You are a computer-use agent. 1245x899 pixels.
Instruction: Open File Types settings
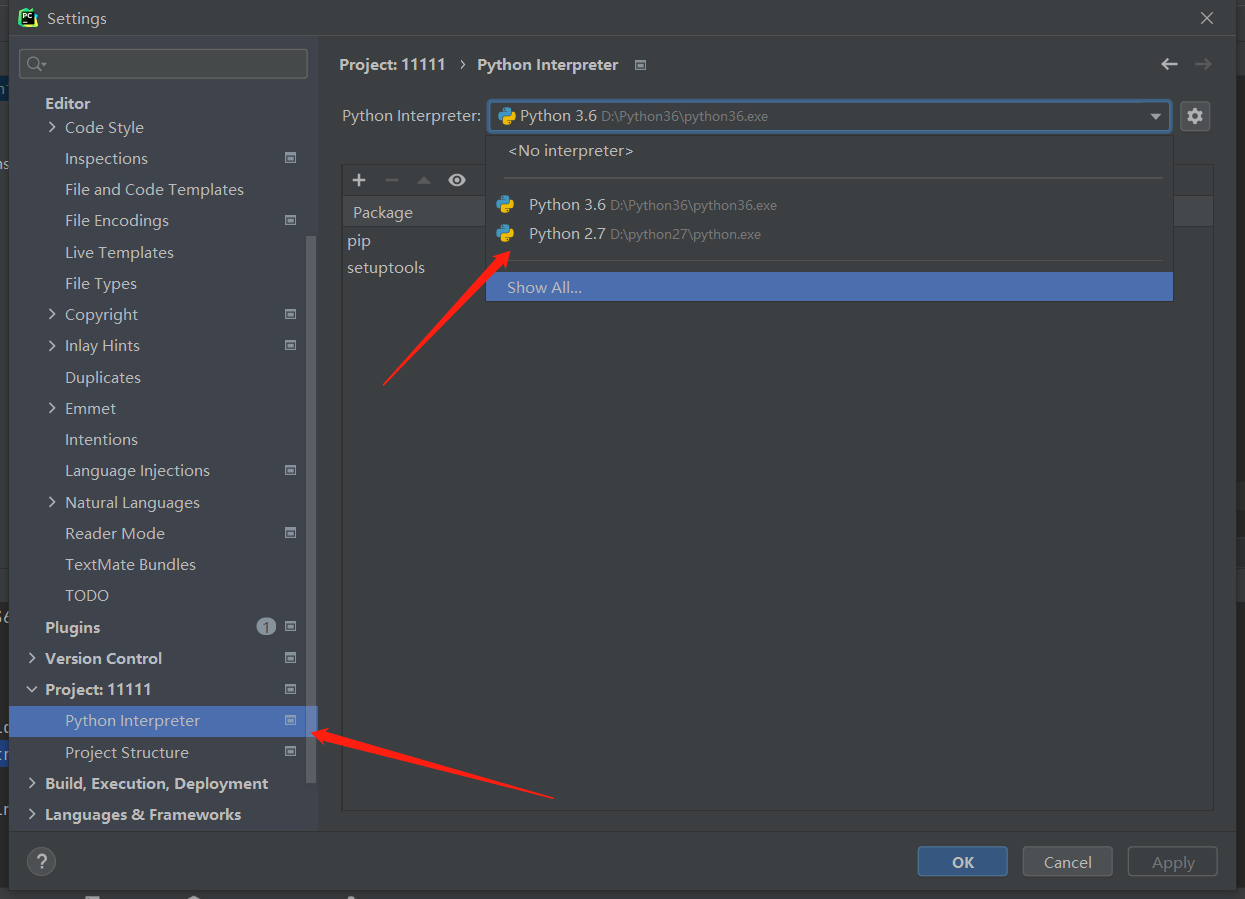(x=101, y=283)
